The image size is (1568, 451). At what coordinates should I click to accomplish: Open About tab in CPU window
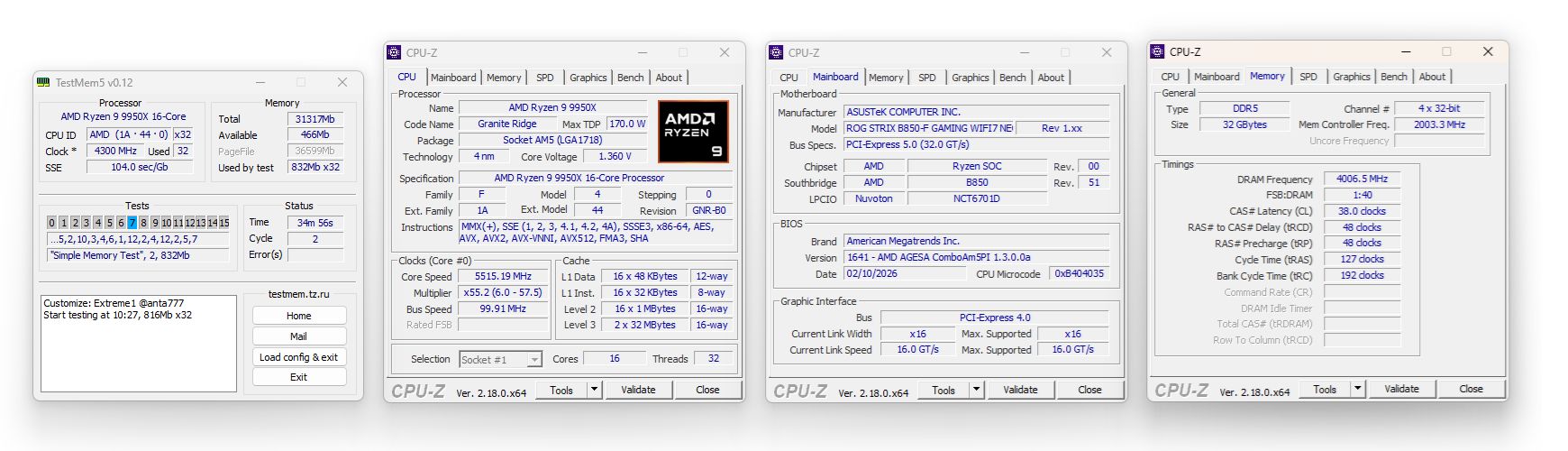click(669, 78)
